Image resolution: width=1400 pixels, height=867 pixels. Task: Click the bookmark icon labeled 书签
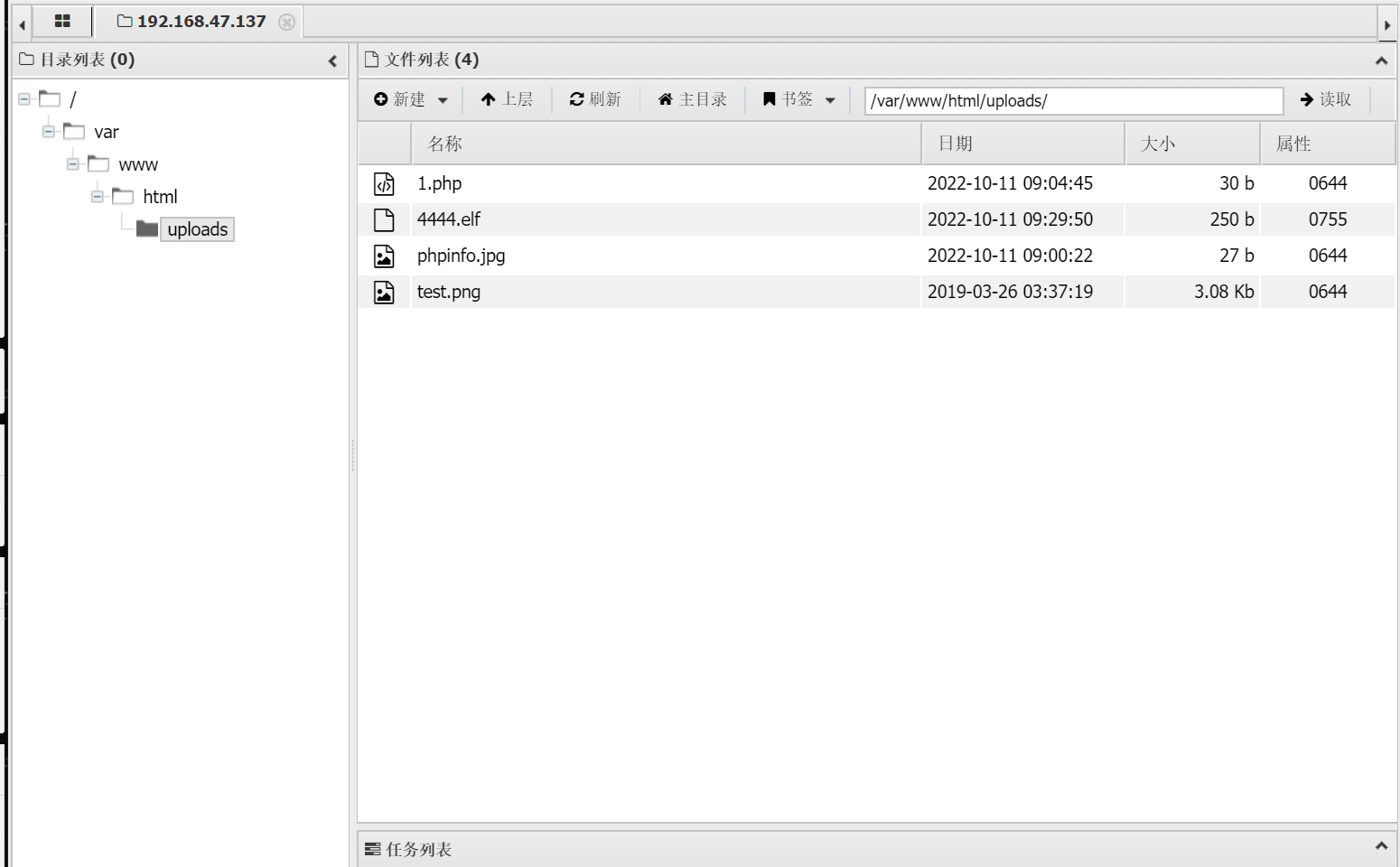pos(769,99)
